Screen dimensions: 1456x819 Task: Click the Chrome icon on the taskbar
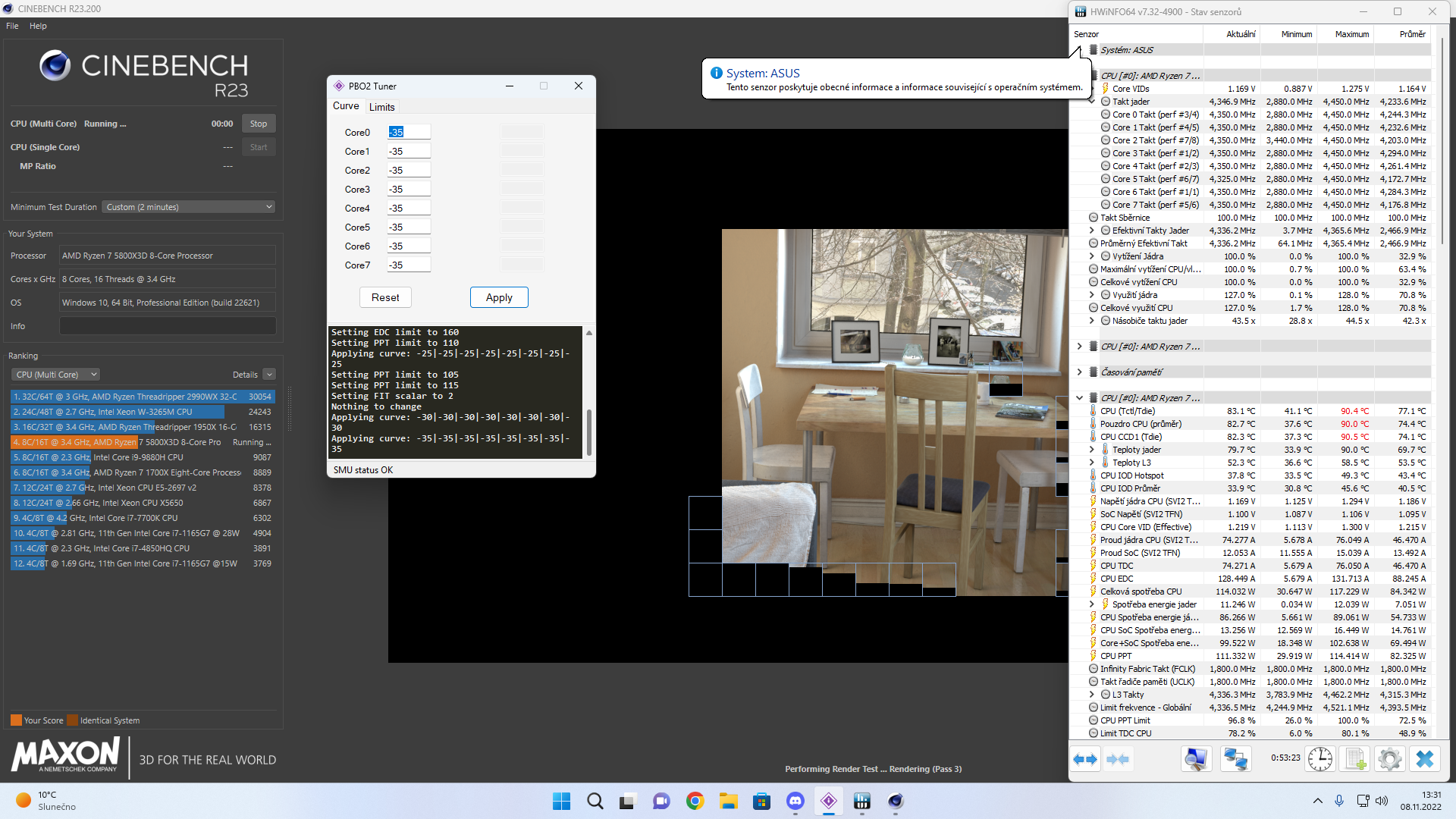pos(695,801)
